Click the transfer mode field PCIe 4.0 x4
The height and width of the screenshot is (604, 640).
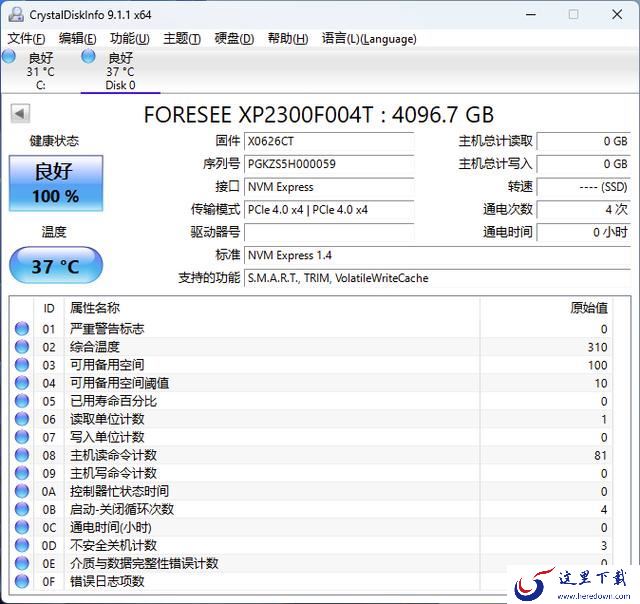pos(329,210)
